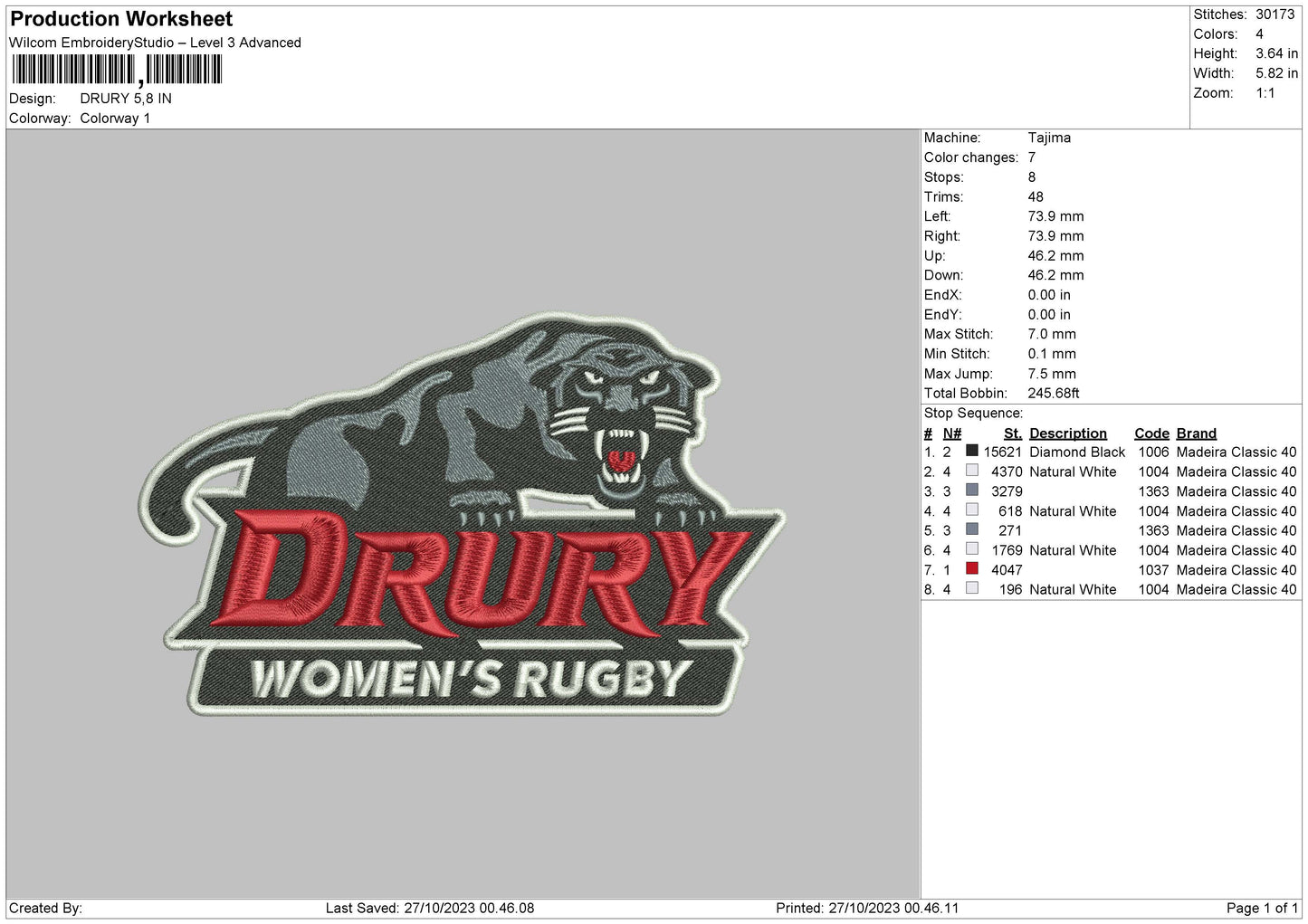Click the 'Description' column header
Viewport: 1308px width, 924px height.
point(1068,433)
